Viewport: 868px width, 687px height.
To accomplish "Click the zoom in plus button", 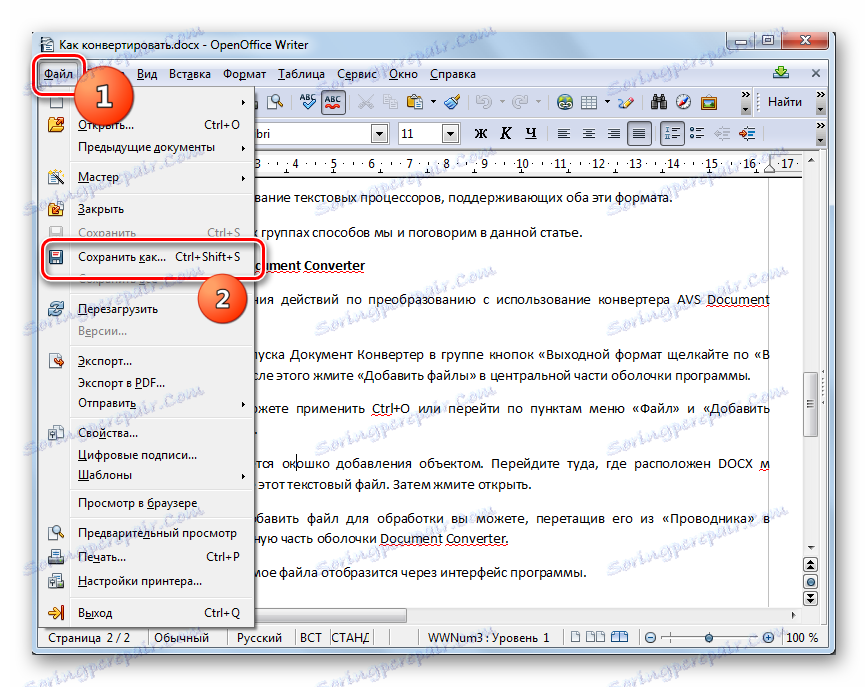I will pos(768,638).
